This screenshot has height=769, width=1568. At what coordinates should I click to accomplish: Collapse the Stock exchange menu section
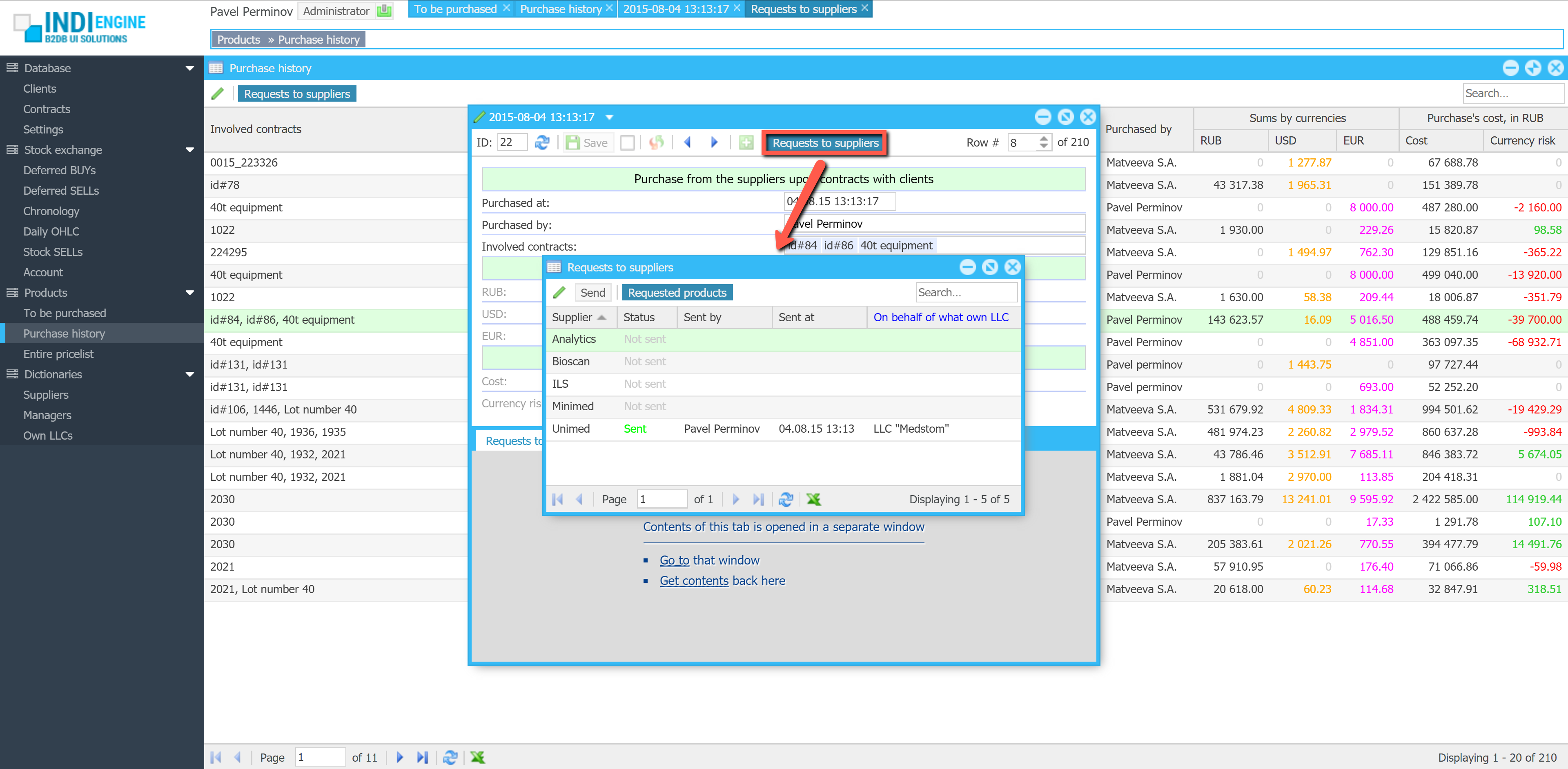pos(189,150)
